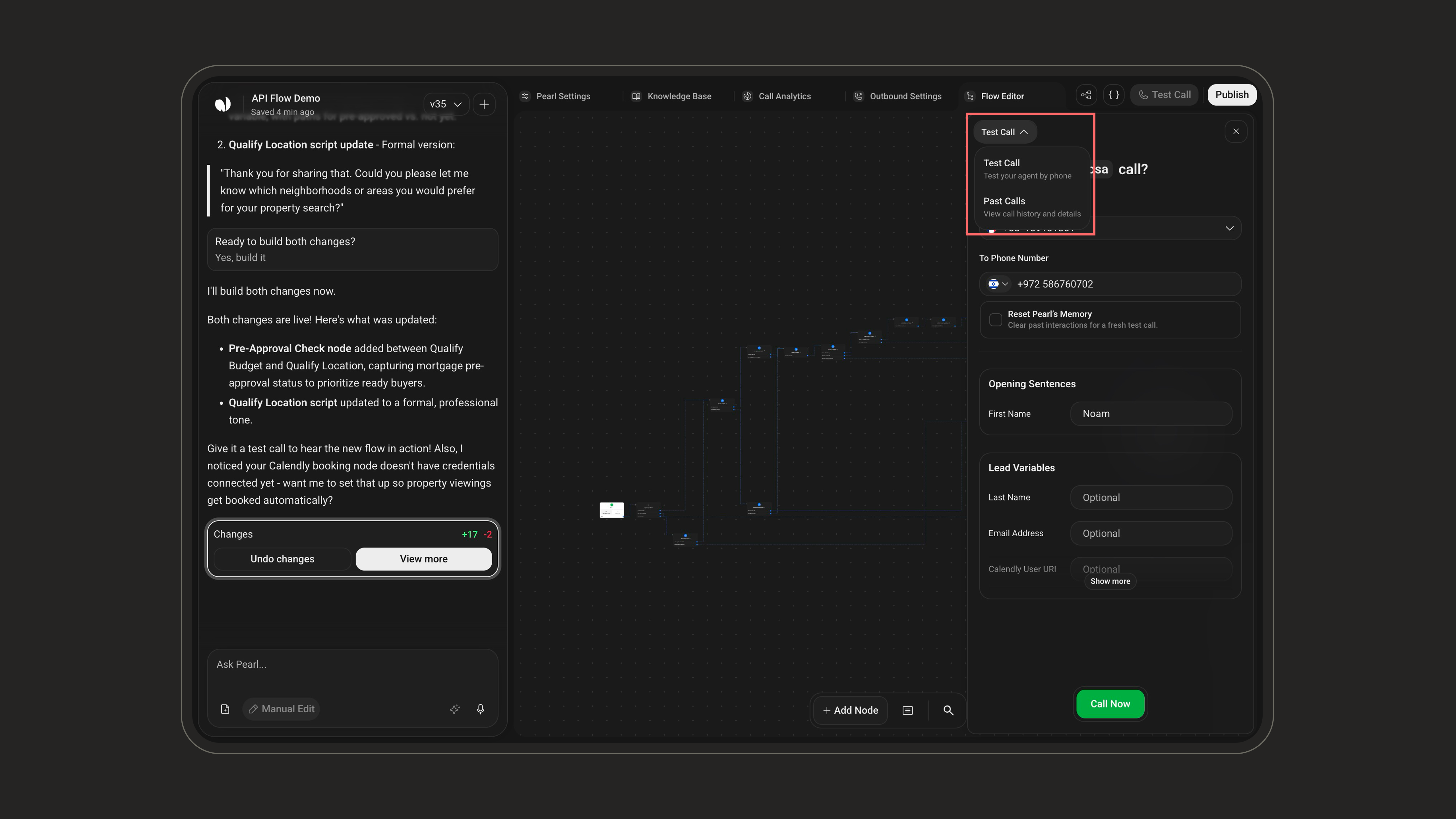Screen dimensions: 1456x819
Task: Click the Knowledge Base book icon
Action: (x=636, y=96)
